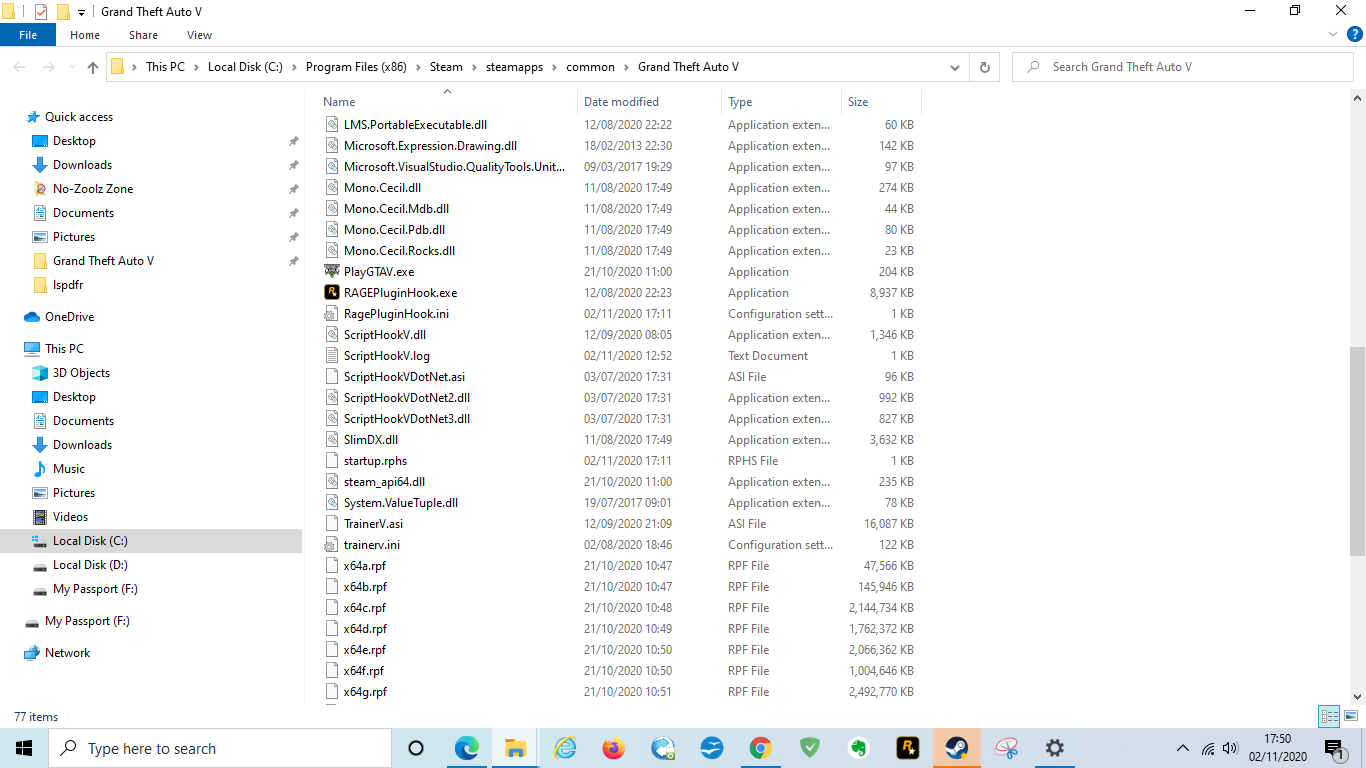Launch Rockstar Games Launcher from taskbar
Viewport: 1366px width, 768px height.
(x=907, y=748)
